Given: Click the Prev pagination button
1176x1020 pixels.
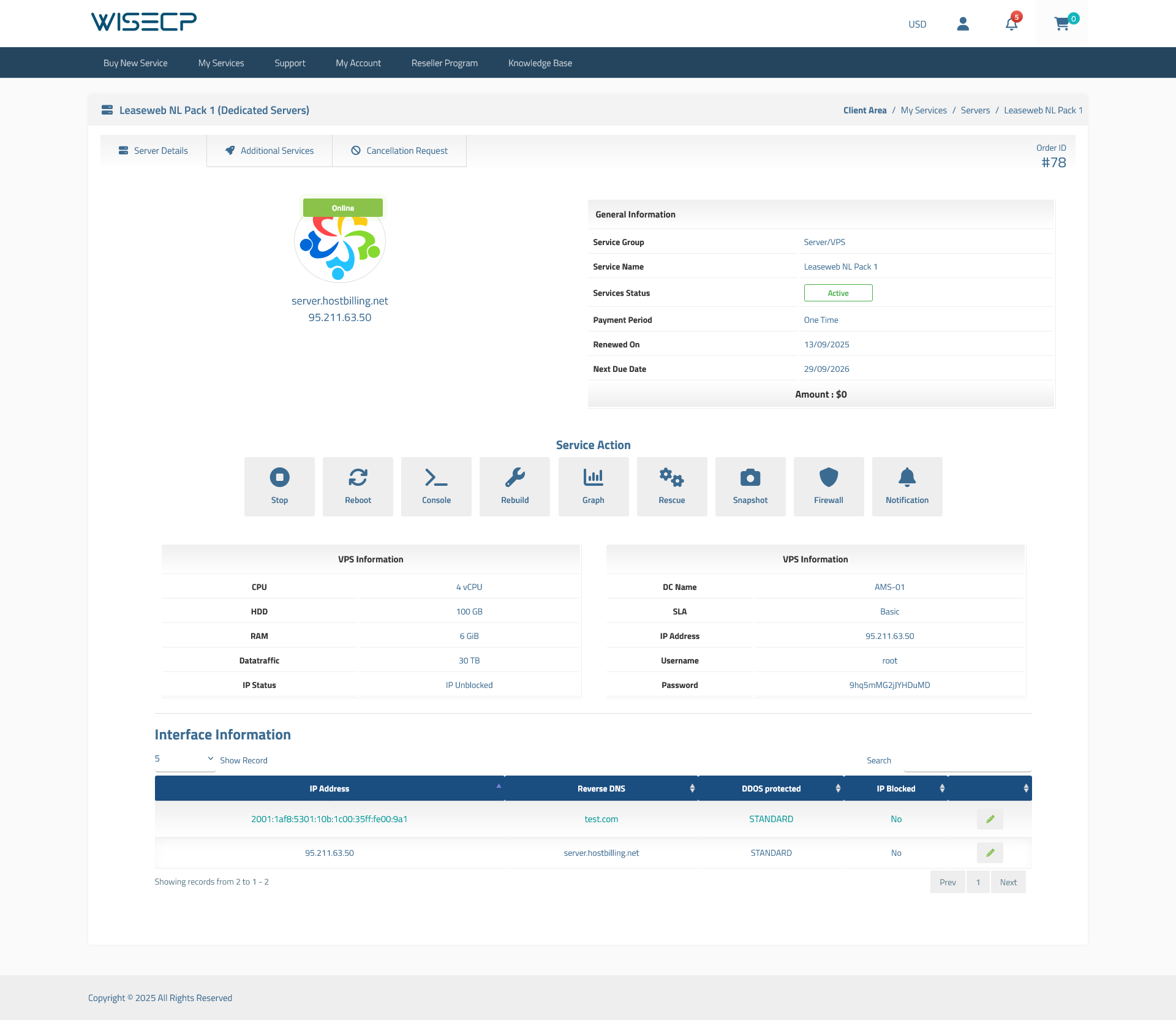Looking at the screenshot, I should [948, 882].
